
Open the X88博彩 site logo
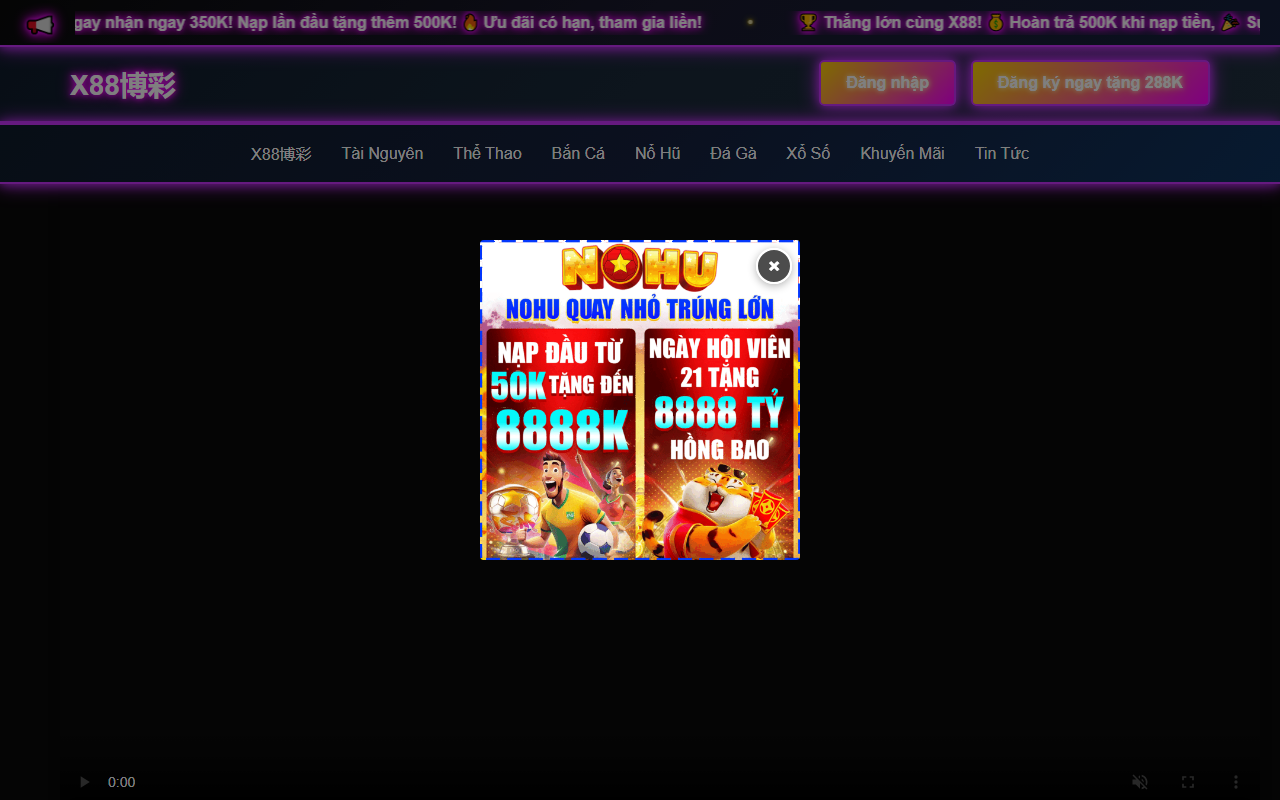pos(123,85)
